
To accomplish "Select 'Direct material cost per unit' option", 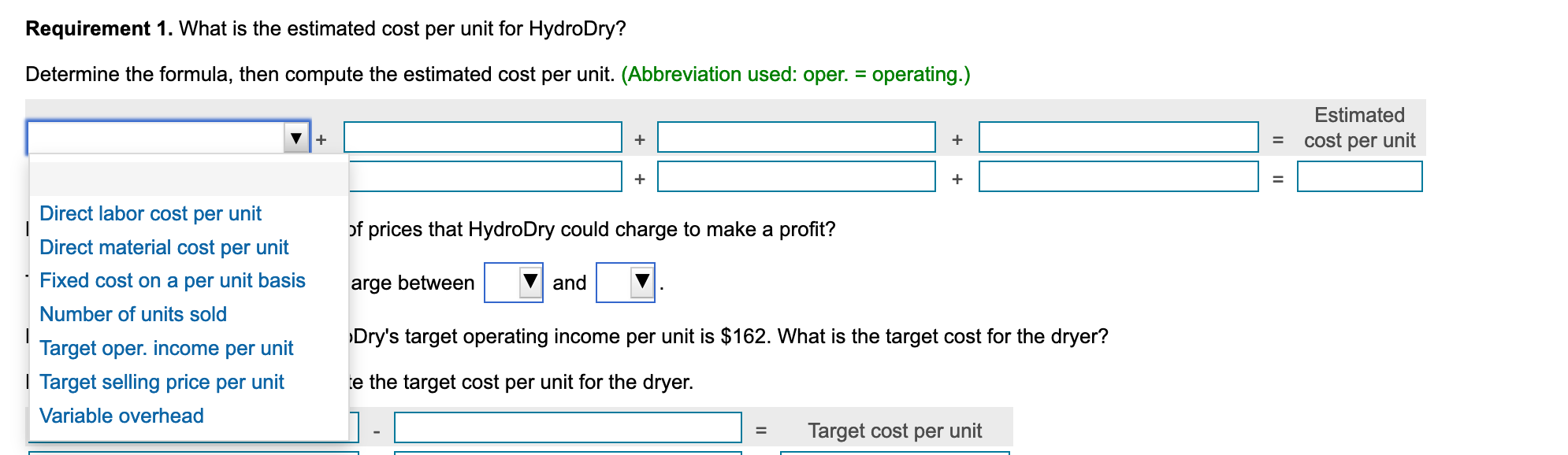I will pyautogui.click(x=165, y=247).
